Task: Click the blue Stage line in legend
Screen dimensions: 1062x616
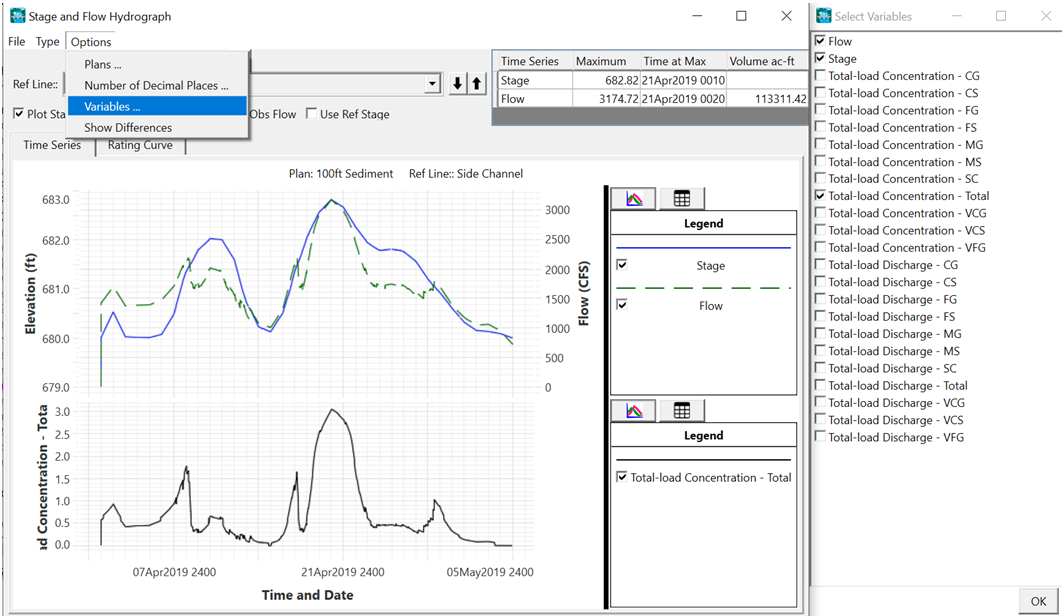Action: [703, 247]
